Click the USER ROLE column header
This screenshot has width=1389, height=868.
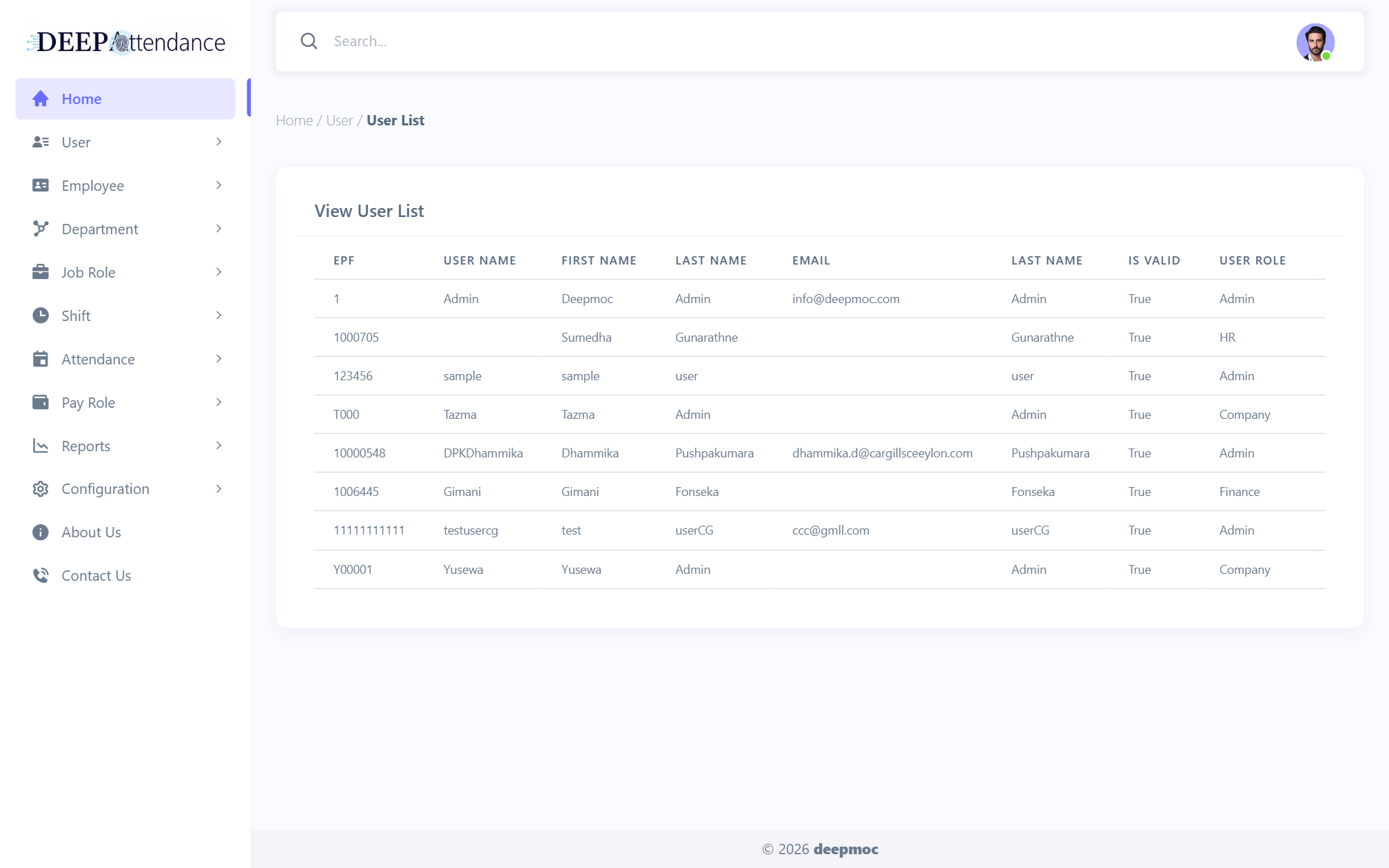[1253, 260]
